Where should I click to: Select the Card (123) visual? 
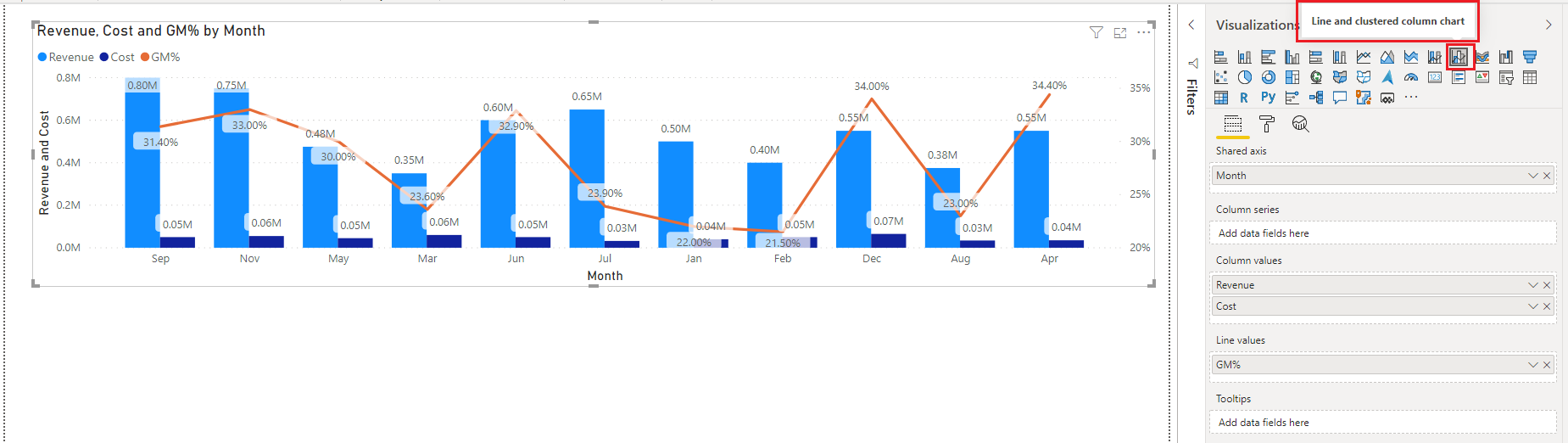1434,77
